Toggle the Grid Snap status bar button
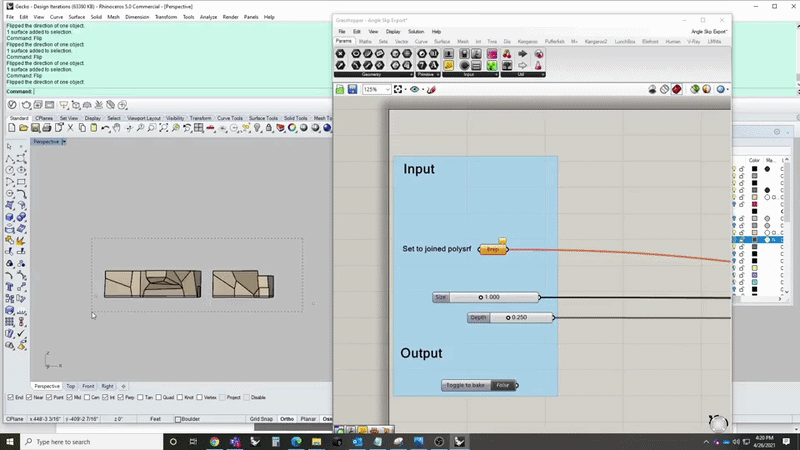The image size is (800, 450). (x=261, y=419)
